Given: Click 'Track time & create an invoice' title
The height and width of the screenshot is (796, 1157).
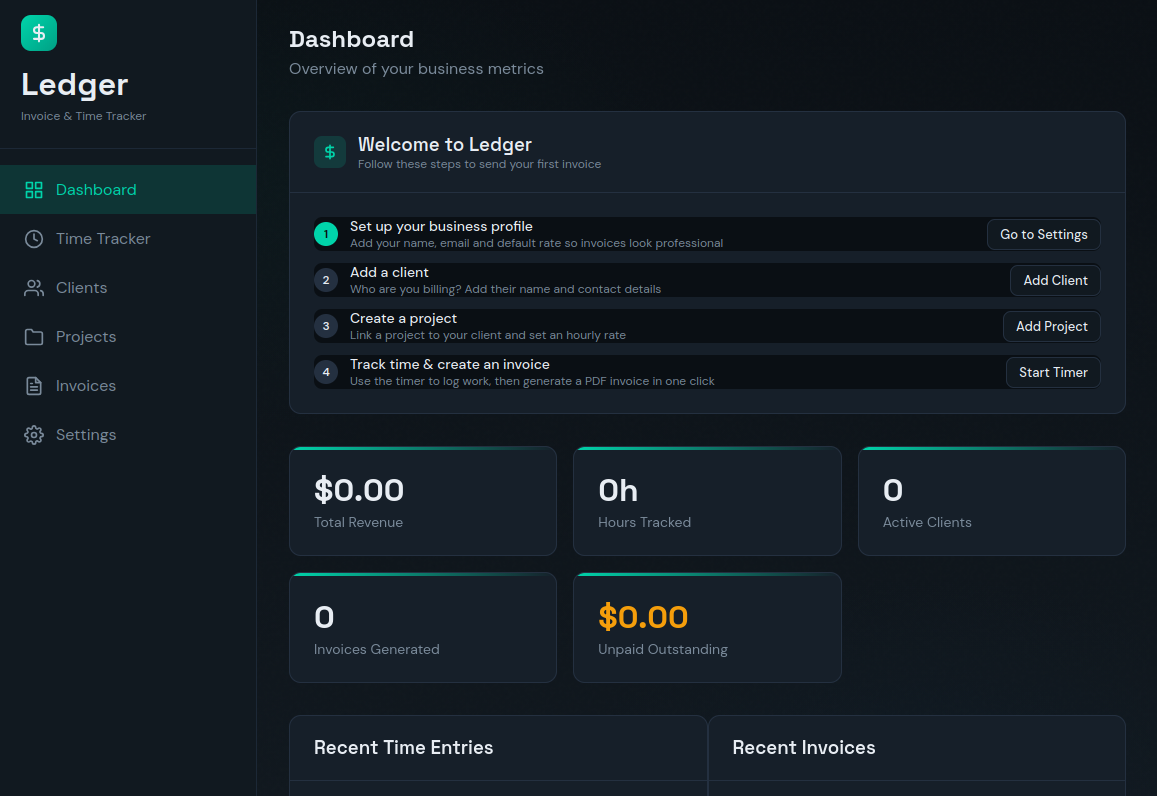Looking at the screenshot, I should (449, 364).
